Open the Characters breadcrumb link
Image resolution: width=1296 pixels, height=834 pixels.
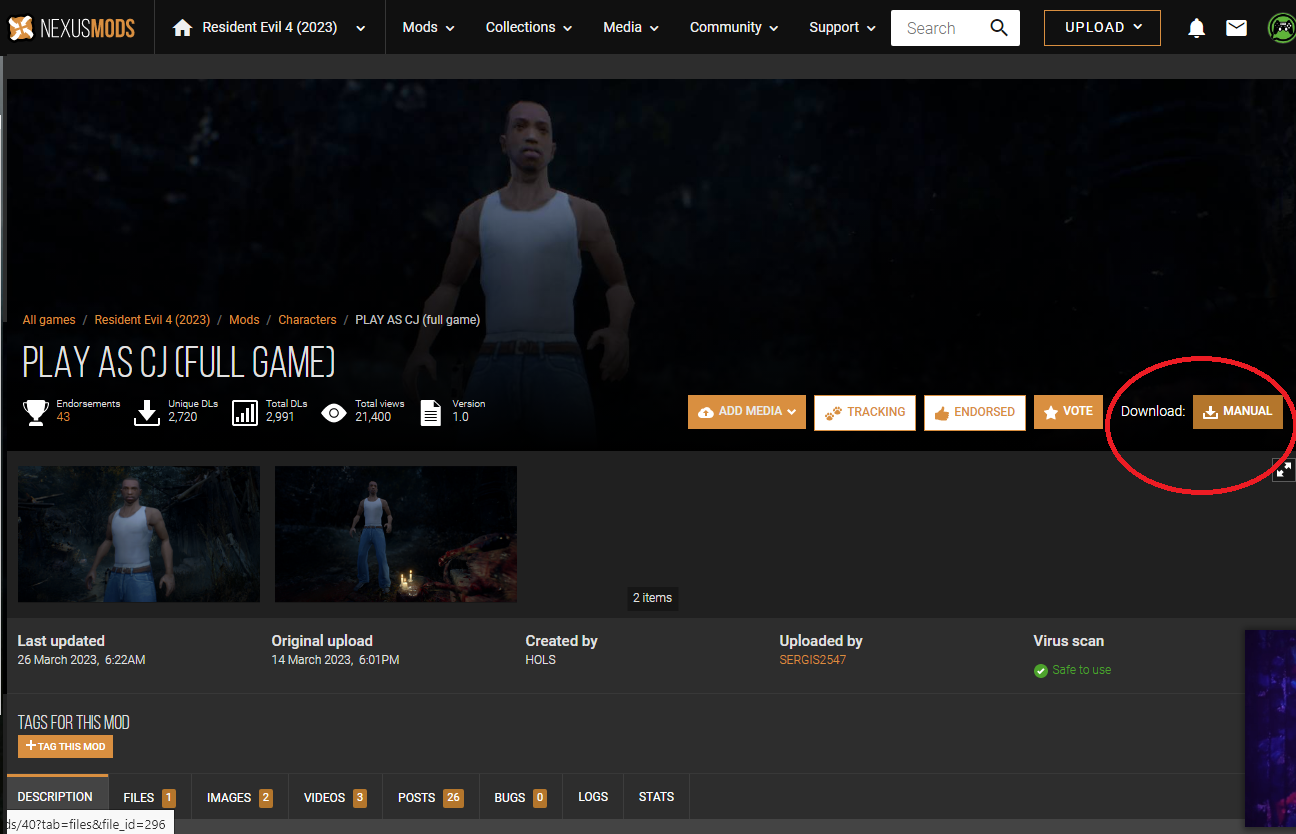tap(307, 320)
